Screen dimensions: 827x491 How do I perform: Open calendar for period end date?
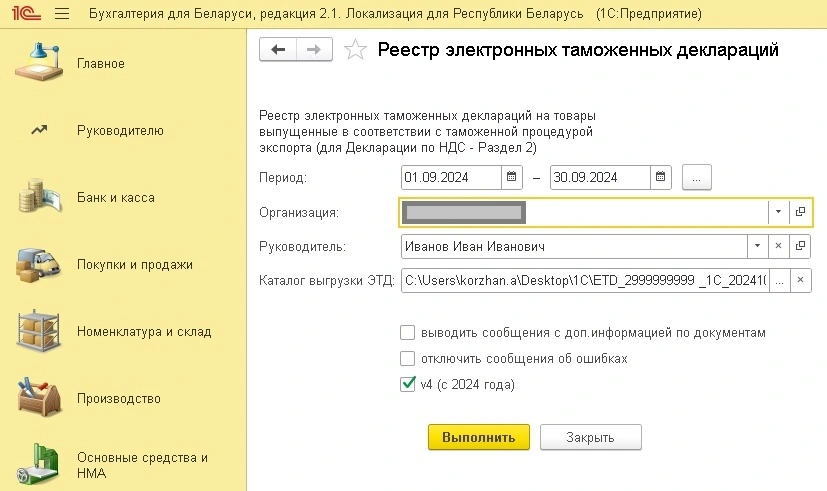click(661, 177)
